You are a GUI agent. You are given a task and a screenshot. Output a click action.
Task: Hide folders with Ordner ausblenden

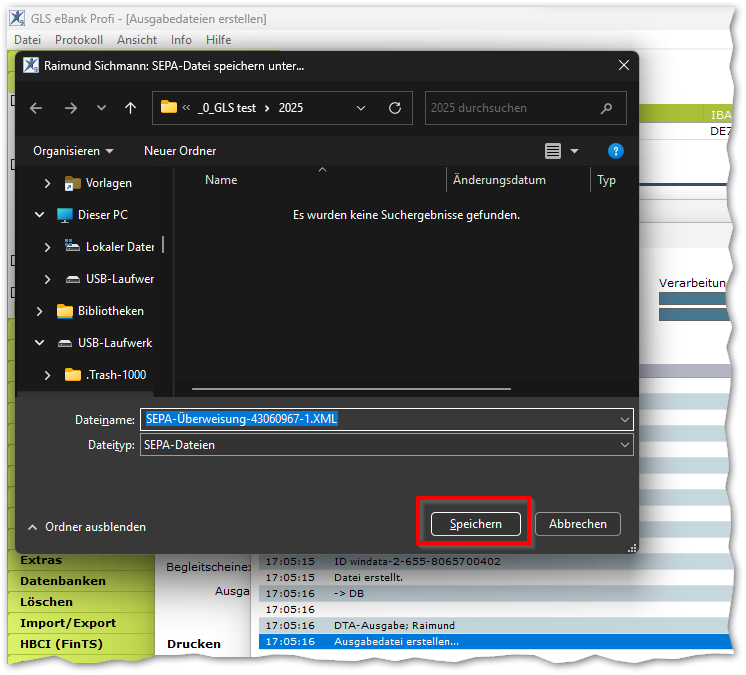click(87, 527)
